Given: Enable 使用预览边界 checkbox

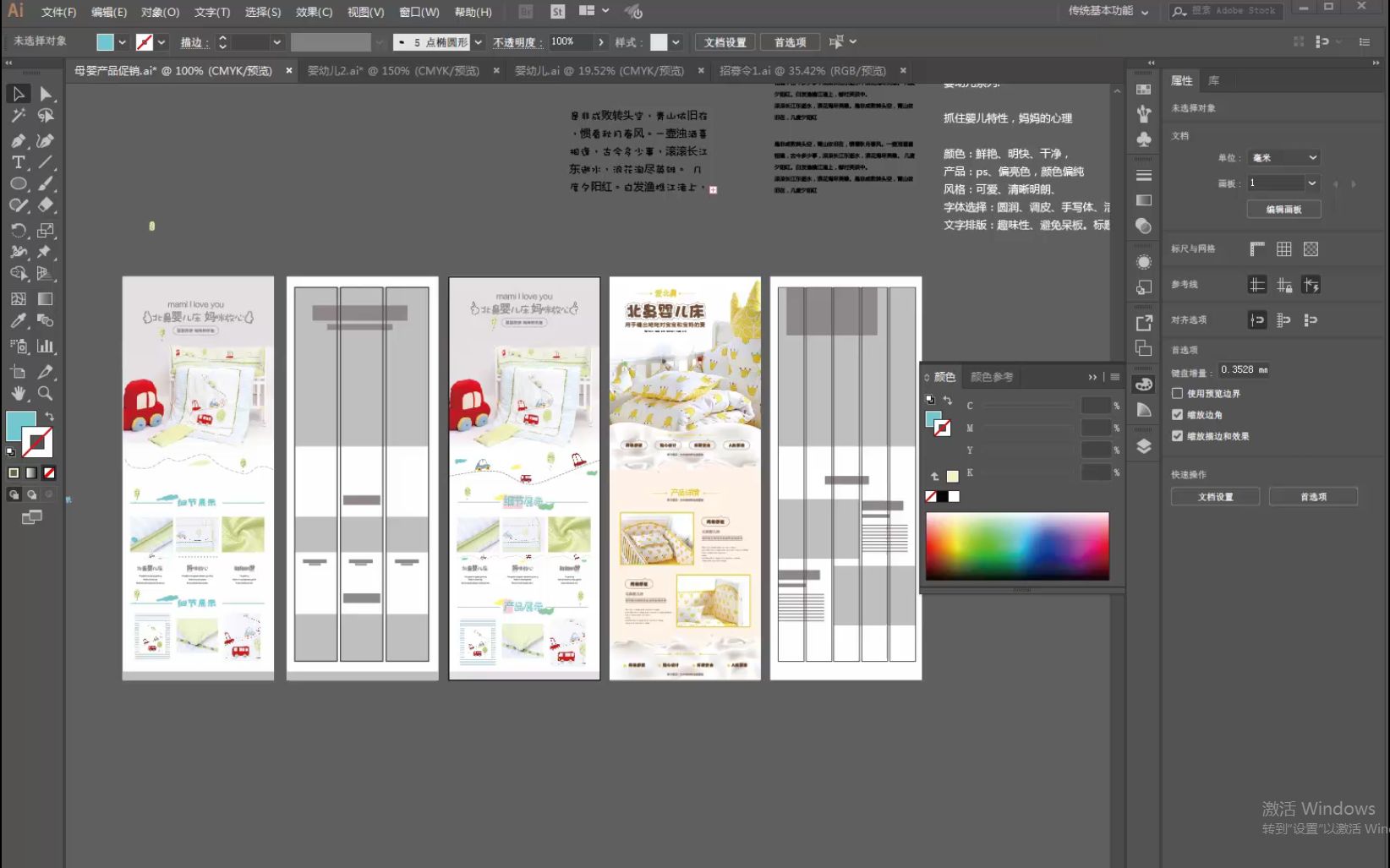Looking at the screenshot, I should [1177, 393].
